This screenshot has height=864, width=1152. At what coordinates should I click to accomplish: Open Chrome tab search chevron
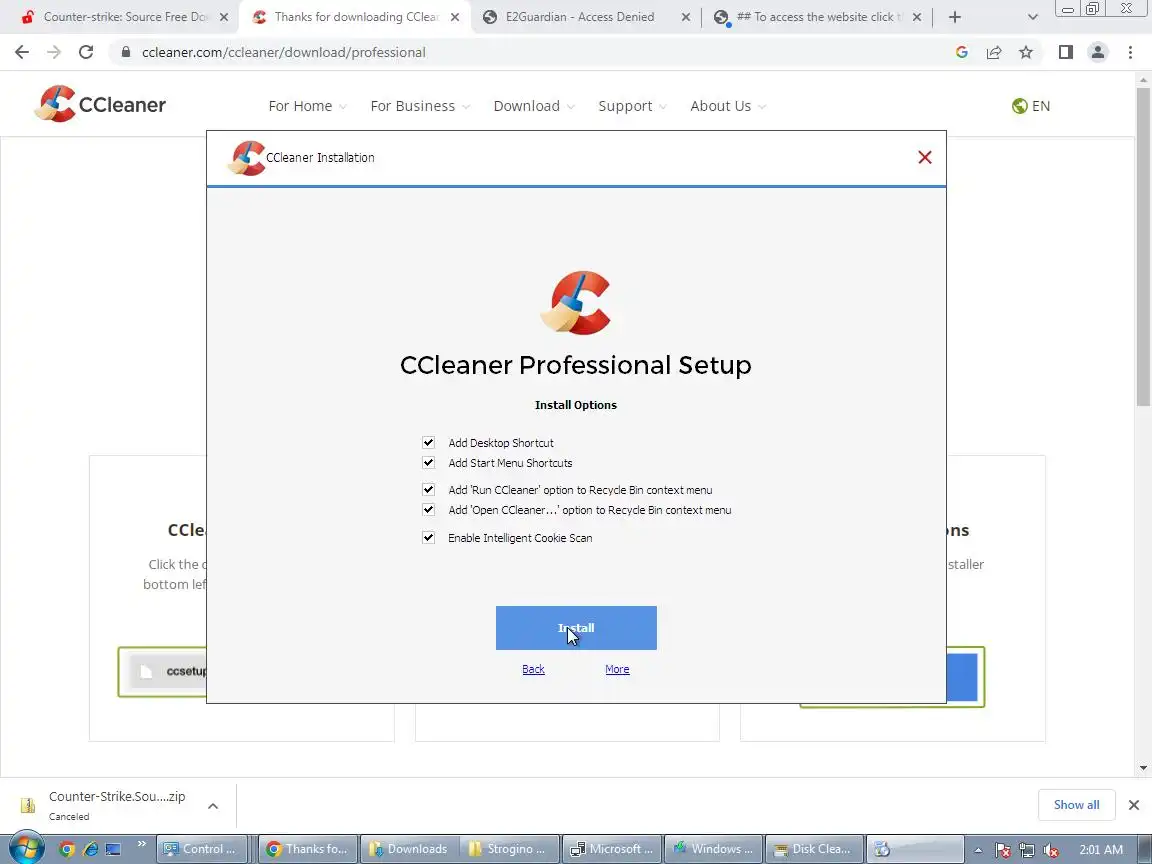point(1032,17)
